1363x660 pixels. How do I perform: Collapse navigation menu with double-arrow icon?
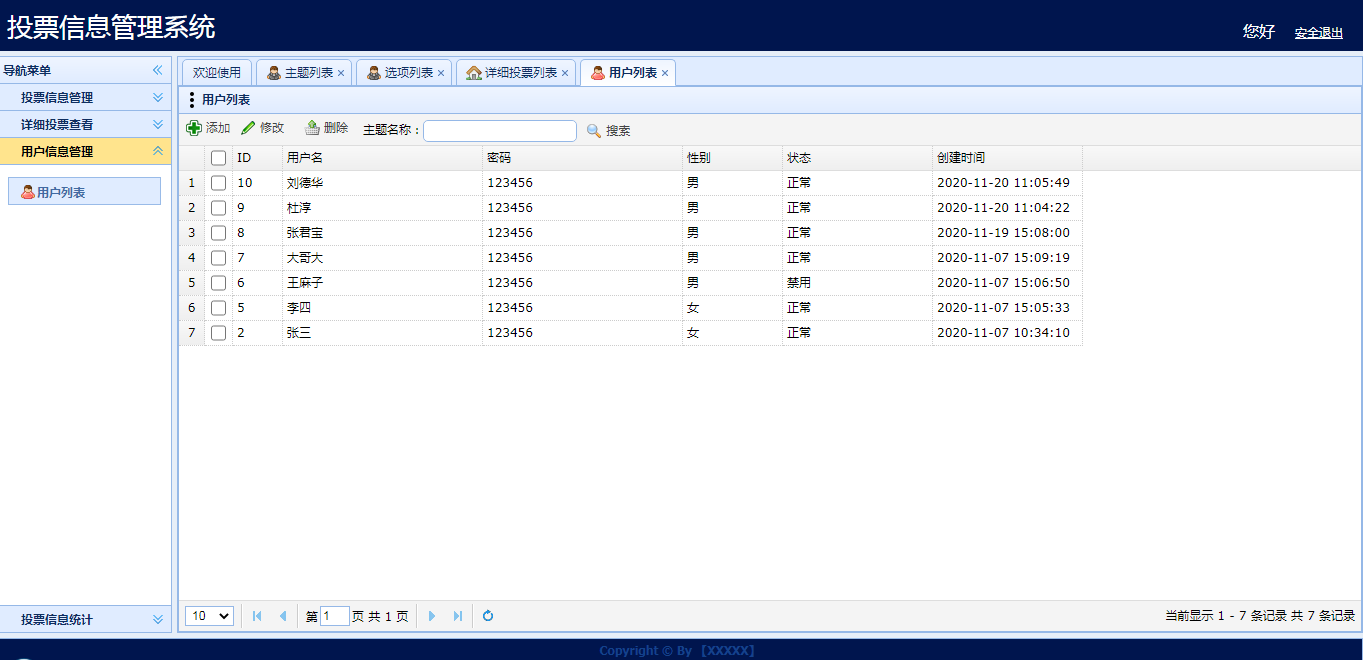coord(157,70)
